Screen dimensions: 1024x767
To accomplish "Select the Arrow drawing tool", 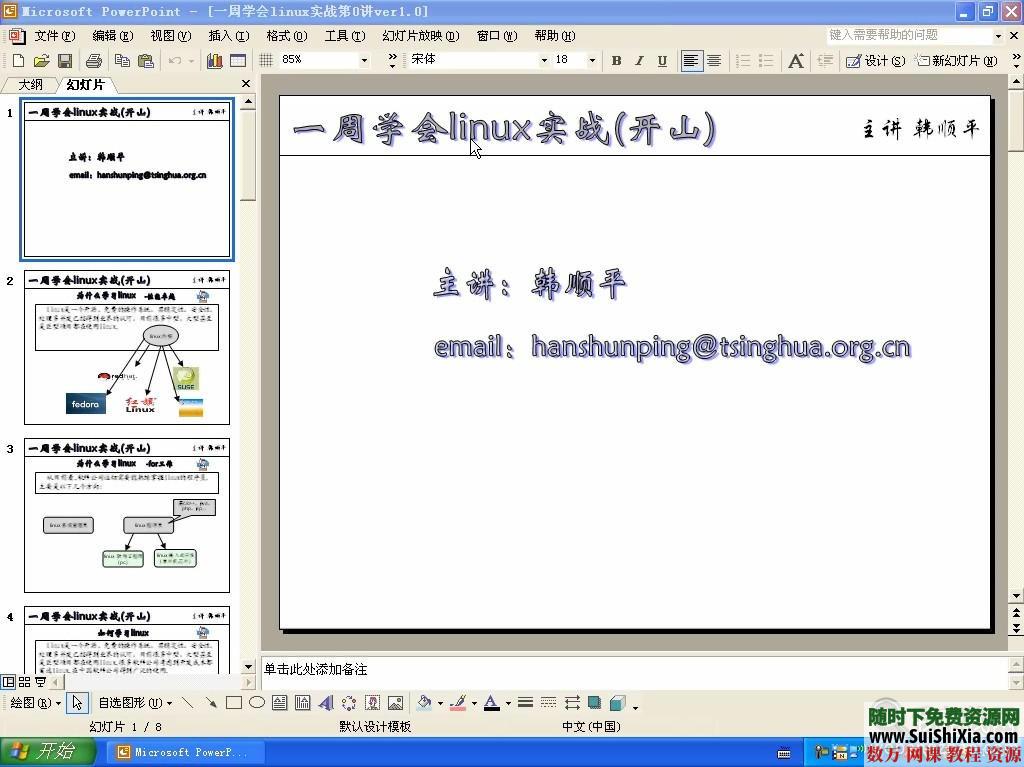I will click(x=210, y=703).
